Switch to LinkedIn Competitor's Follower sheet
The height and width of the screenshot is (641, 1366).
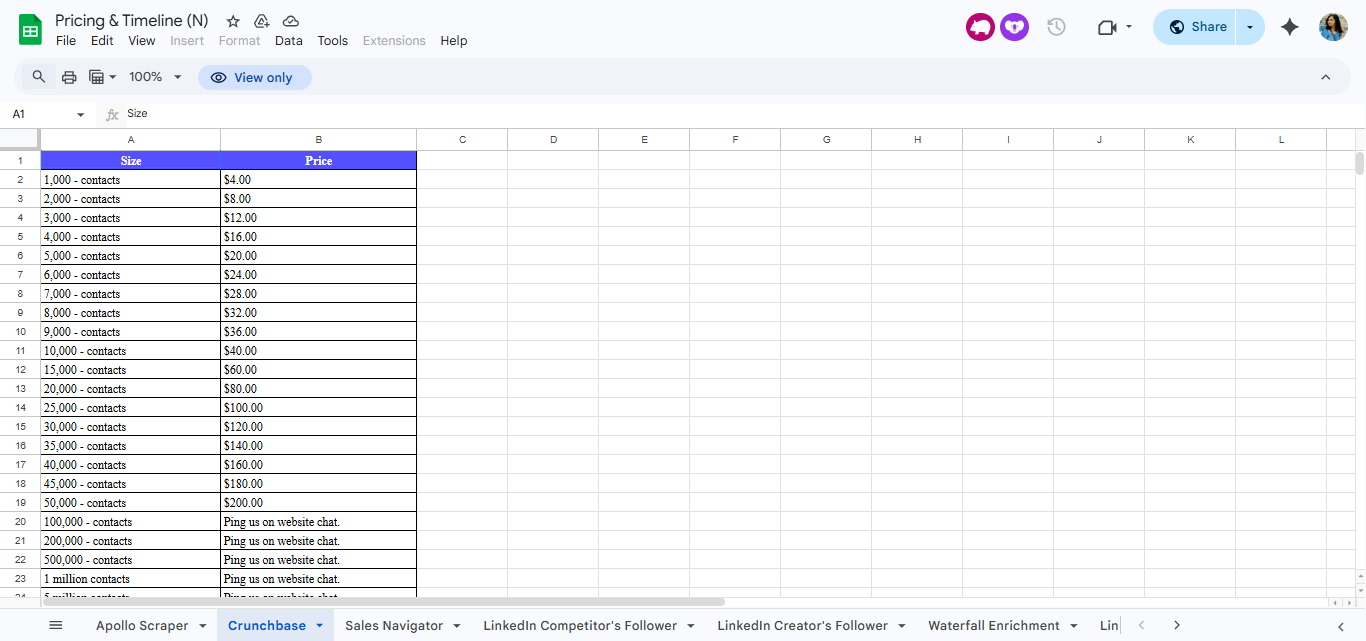click(580, 626)
